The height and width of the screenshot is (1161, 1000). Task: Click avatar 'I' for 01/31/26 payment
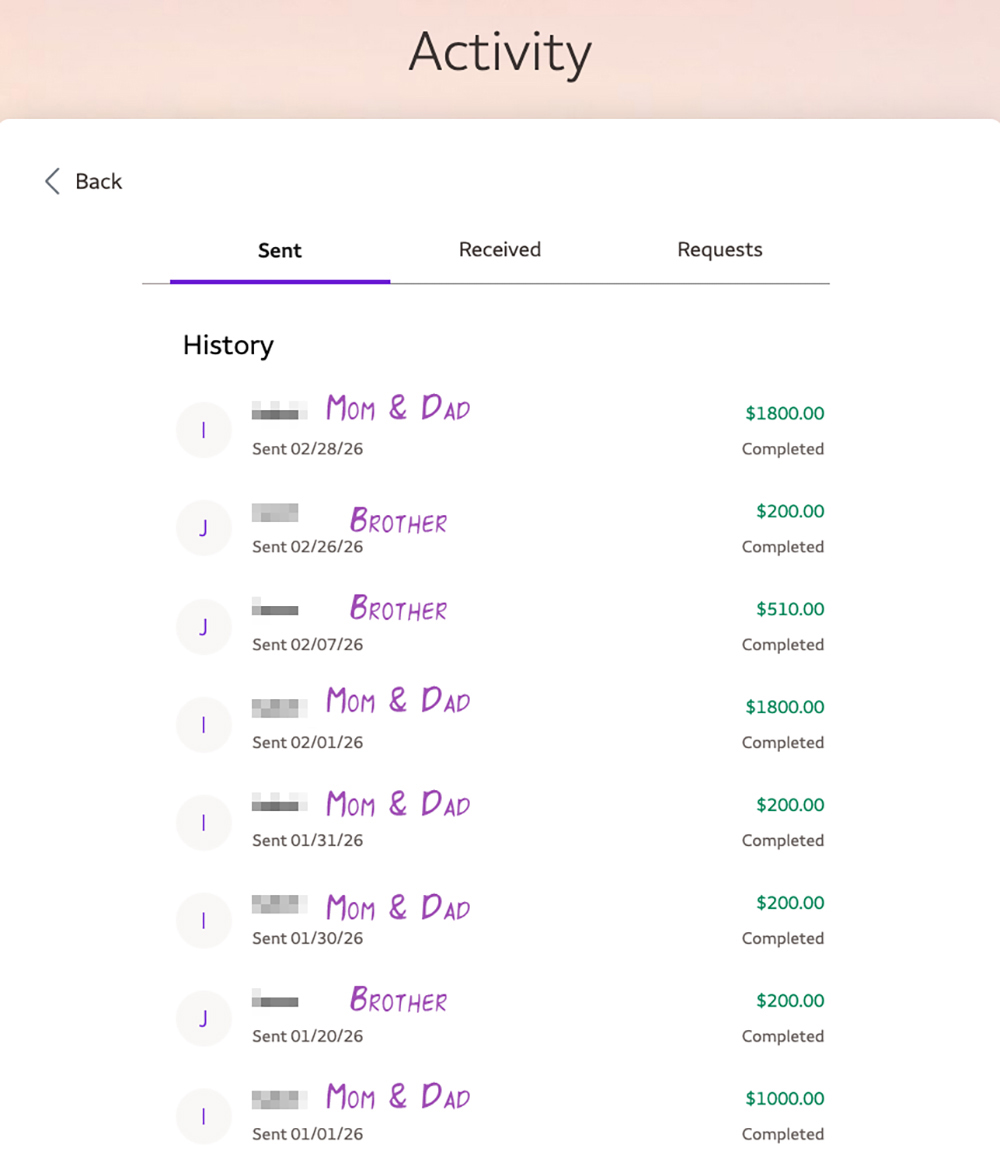(204, 822)
